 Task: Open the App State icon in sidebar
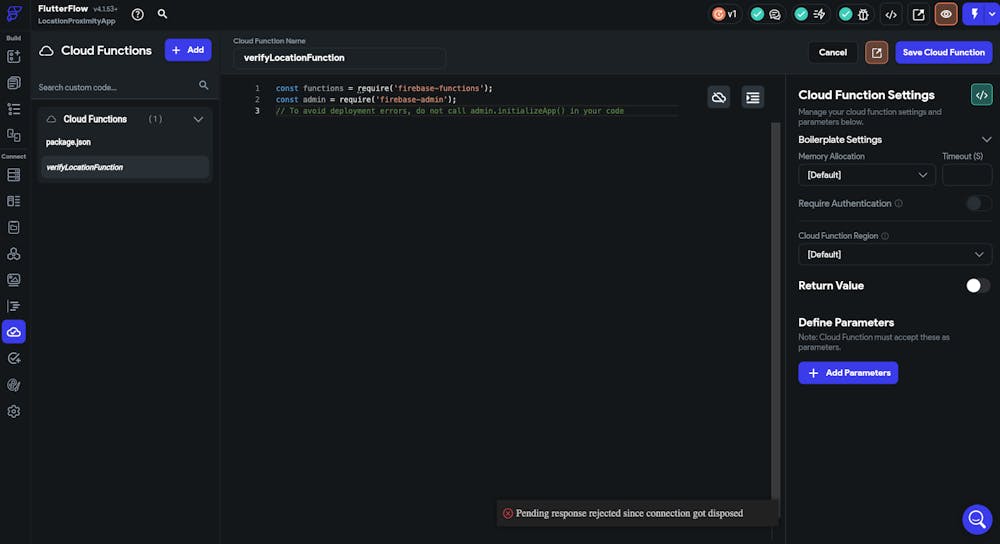click(13, 227)
